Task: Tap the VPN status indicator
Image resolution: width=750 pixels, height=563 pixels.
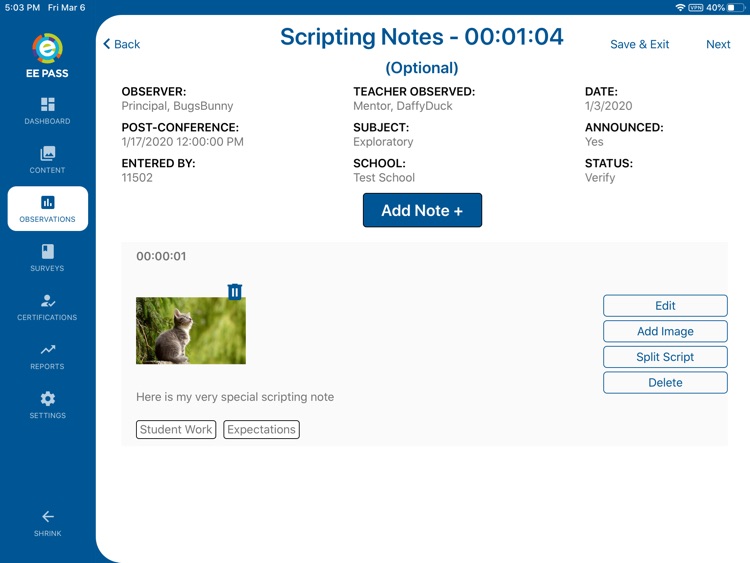Action: point(695,7)
